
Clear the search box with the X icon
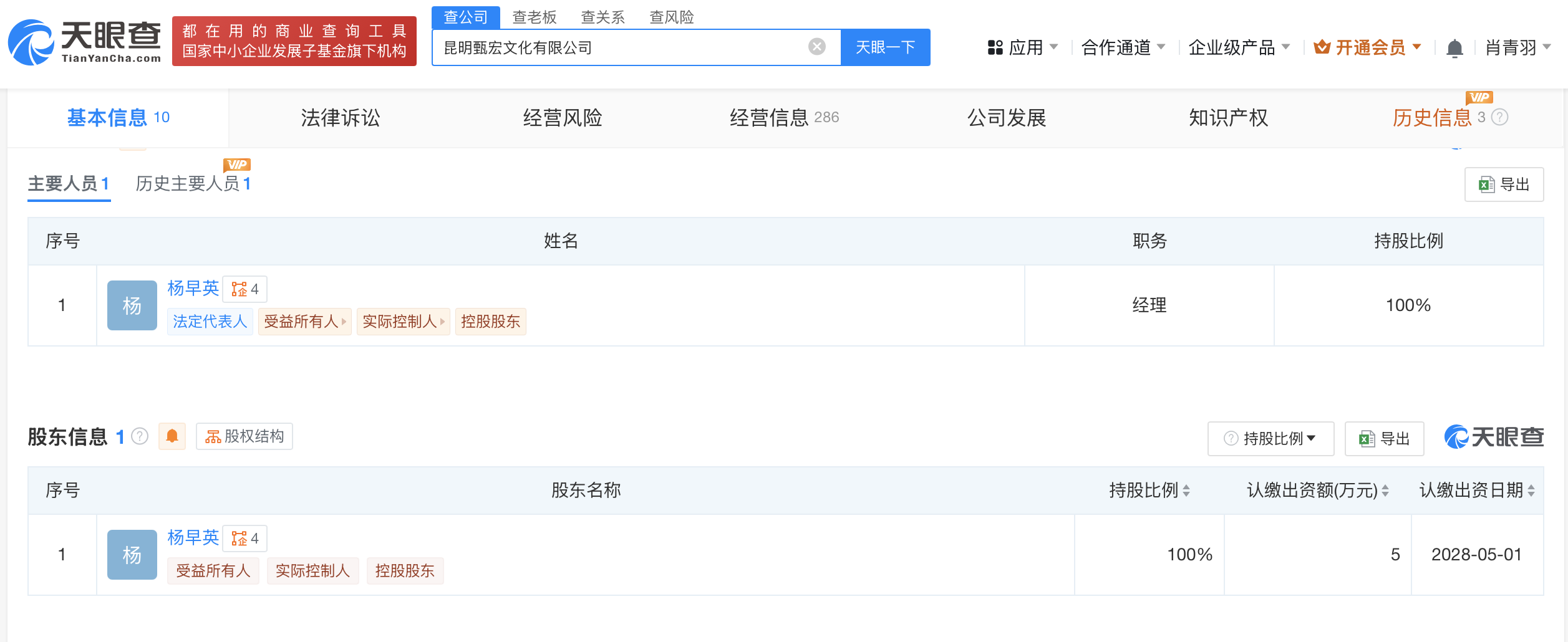click(816, 47)
